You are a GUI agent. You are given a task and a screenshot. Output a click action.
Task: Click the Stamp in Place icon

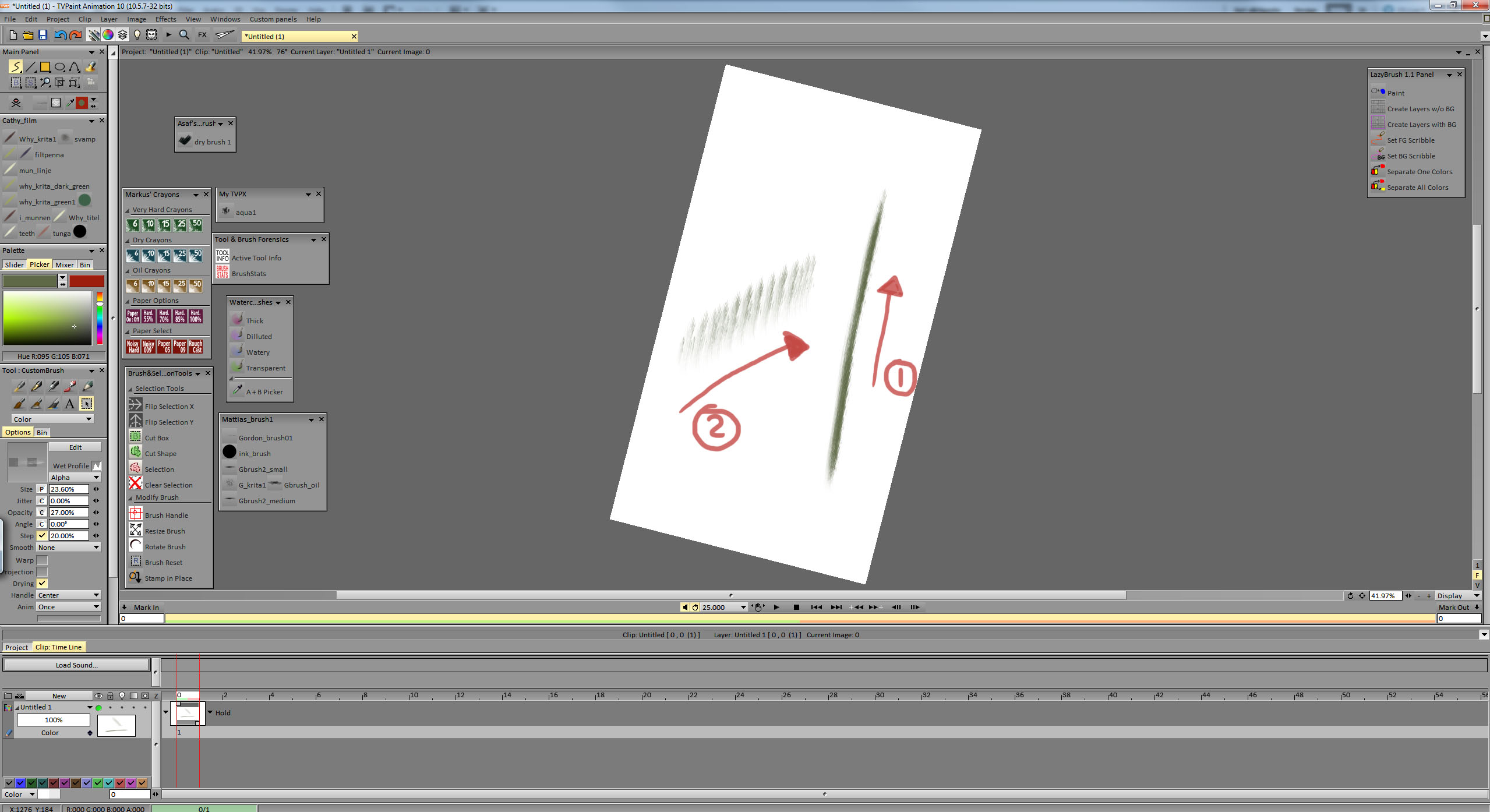[x=135, y=577]
